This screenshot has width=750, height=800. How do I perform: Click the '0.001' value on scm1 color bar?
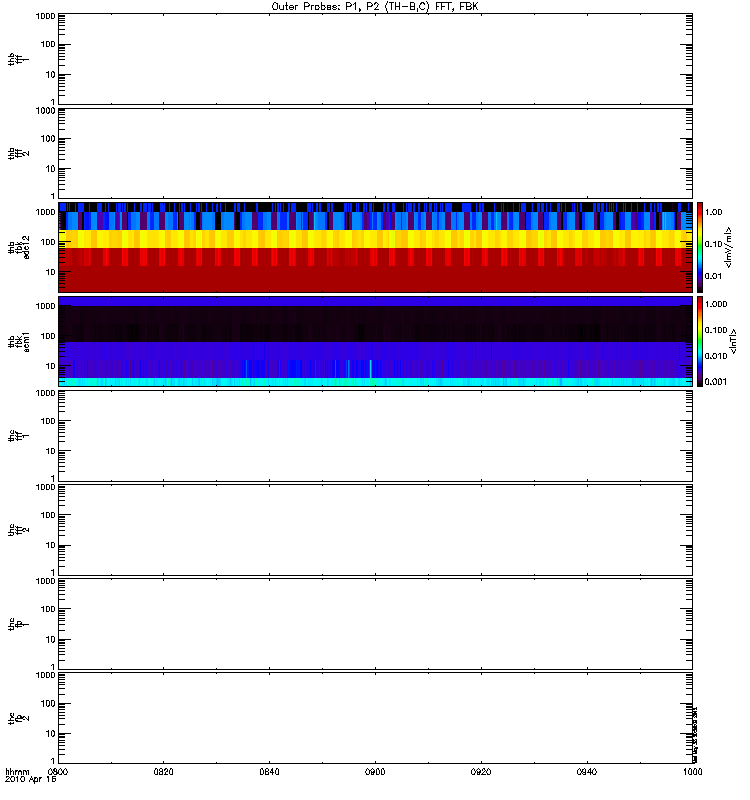[716, 382]
